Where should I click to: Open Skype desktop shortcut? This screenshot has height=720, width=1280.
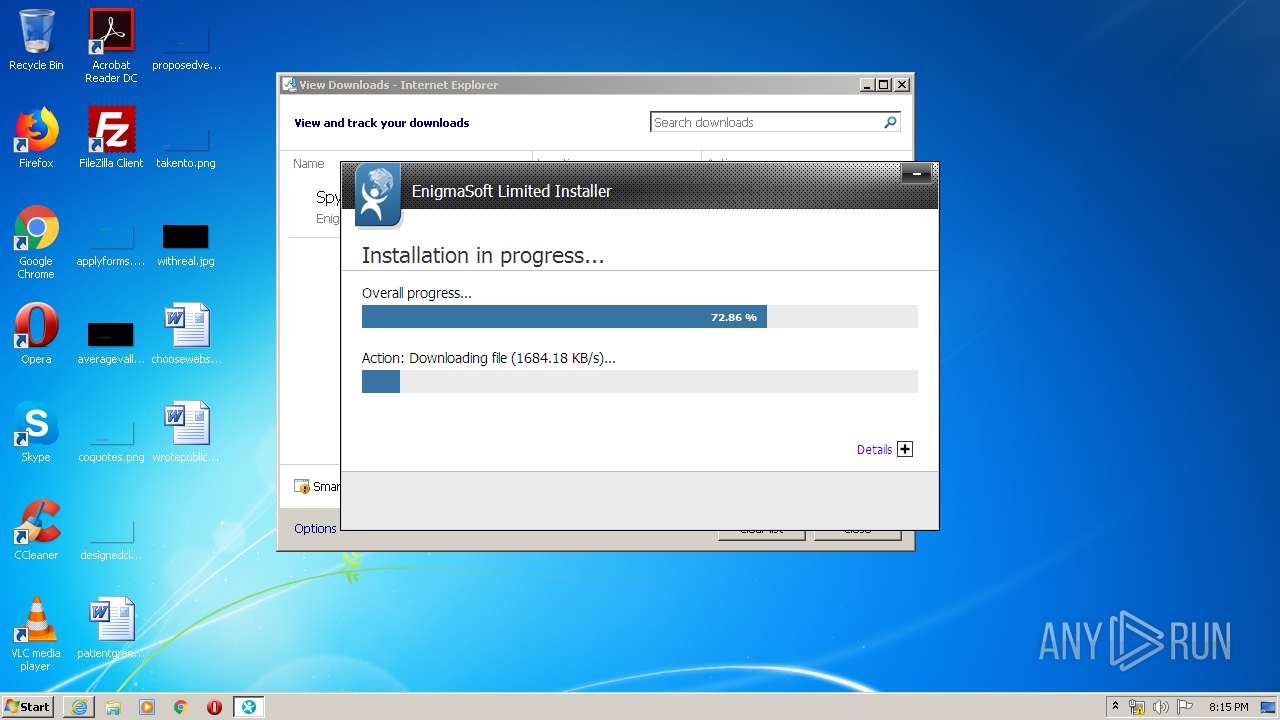pyautogui.click(x=36, y=432)
